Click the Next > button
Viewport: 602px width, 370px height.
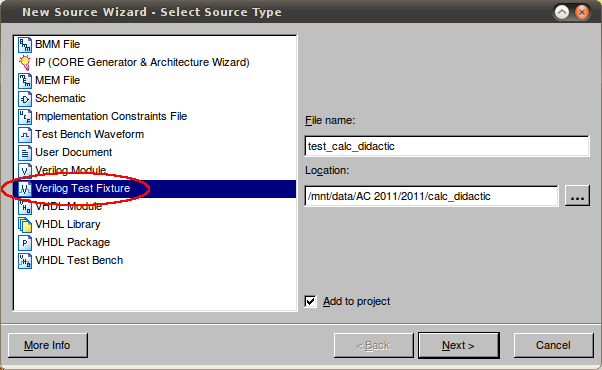[458, 345]
